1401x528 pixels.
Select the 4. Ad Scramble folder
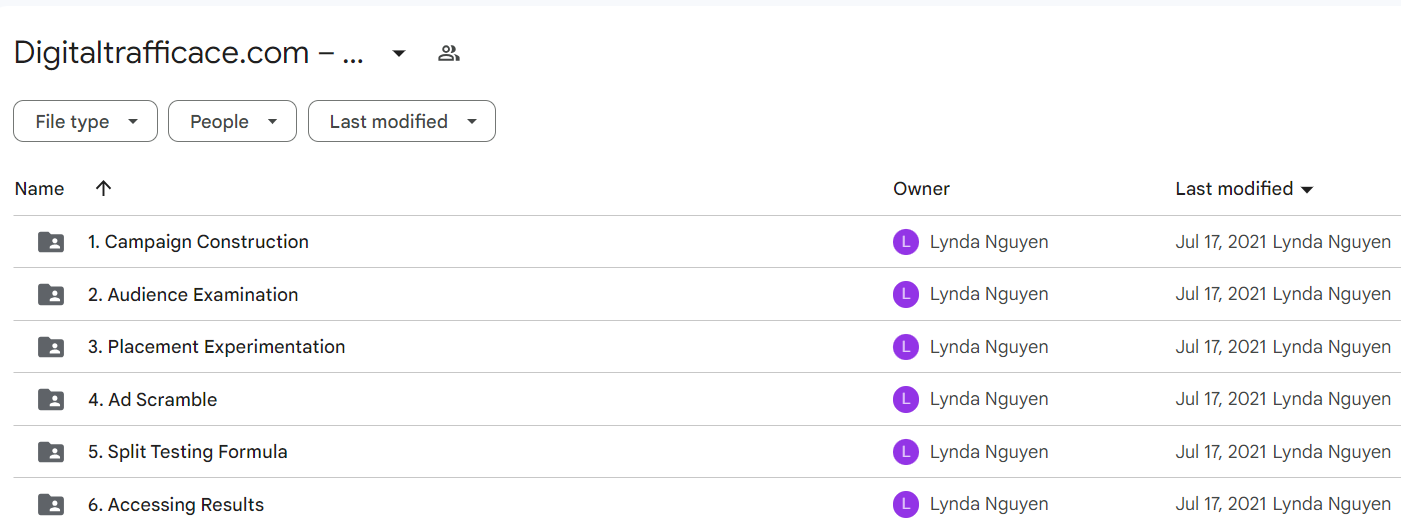pyautogui.click(x=707, y=399)
